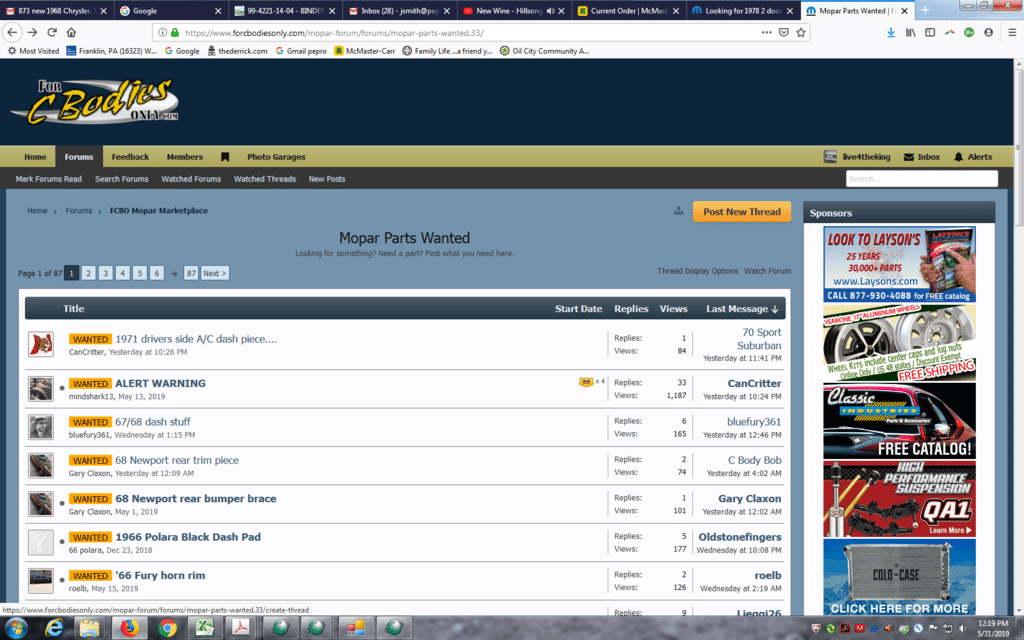Open Google Chrome from the Windows taskbar

[x=165, y=628]
